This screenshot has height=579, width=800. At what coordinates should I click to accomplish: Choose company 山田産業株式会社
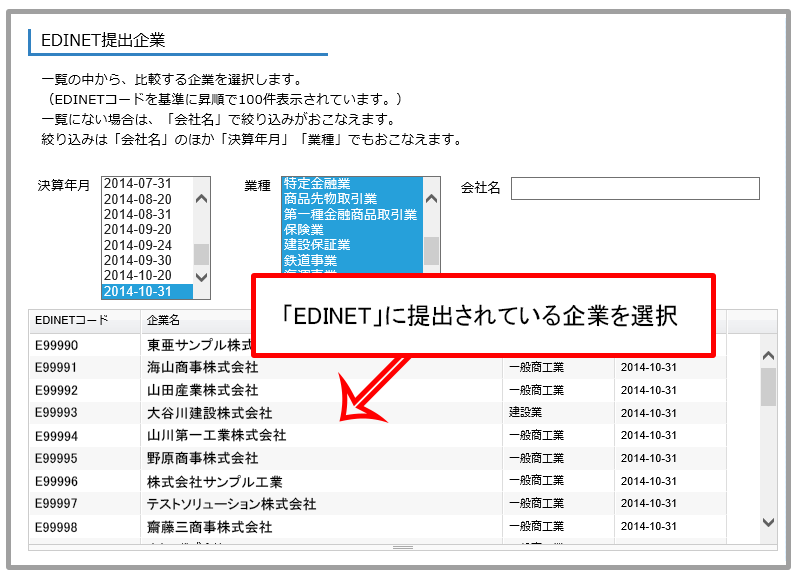pyautogui.click(x=203, y=390)
